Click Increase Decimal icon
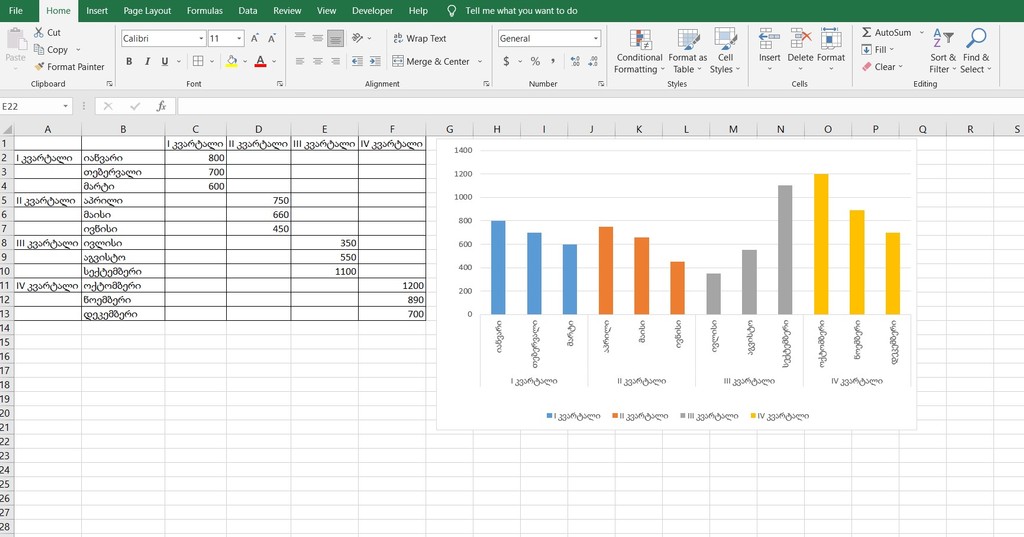This screenshot has width=1024, height=537. (x=575, y=61)
